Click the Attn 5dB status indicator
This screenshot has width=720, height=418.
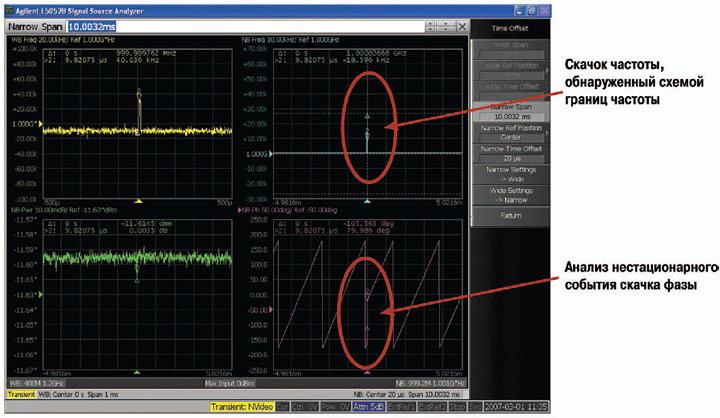368,407
